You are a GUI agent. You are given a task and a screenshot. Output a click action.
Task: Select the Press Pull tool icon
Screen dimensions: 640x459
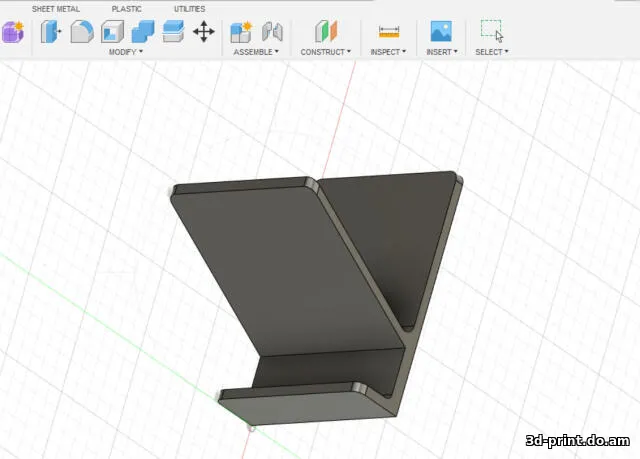point(51,31)
